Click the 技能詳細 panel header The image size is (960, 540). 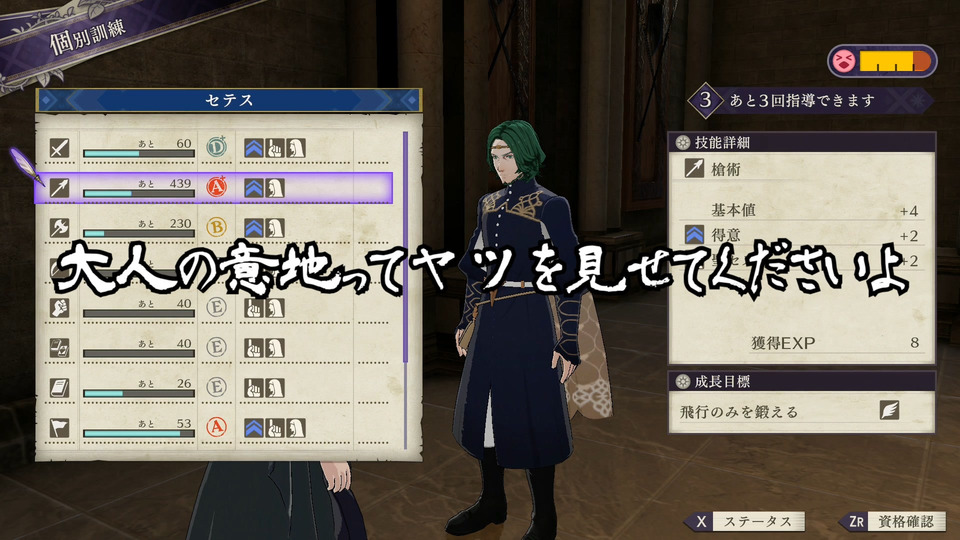click(x=802, y=142)
